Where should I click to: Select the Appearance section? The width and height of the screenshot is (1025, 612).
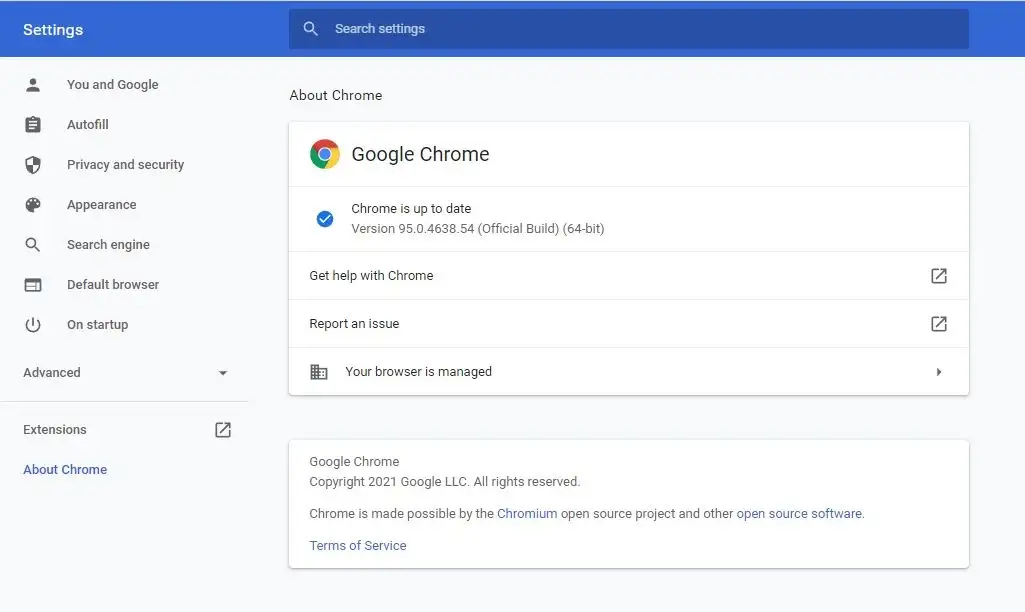click(x=101, y=205)
